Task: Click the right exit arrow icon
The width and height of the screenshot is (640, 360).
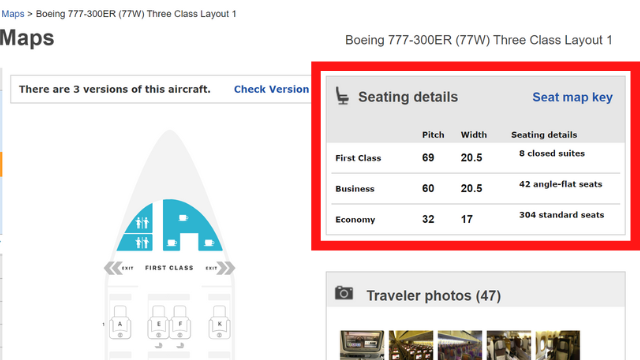Action: click(226, 268)
